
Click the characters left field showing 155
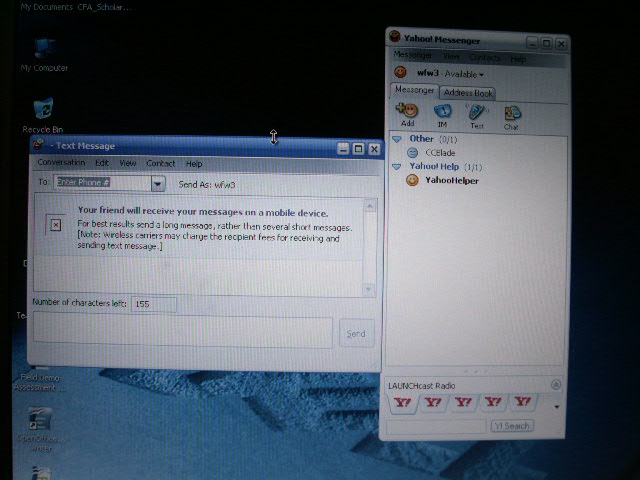coord(153,304)
